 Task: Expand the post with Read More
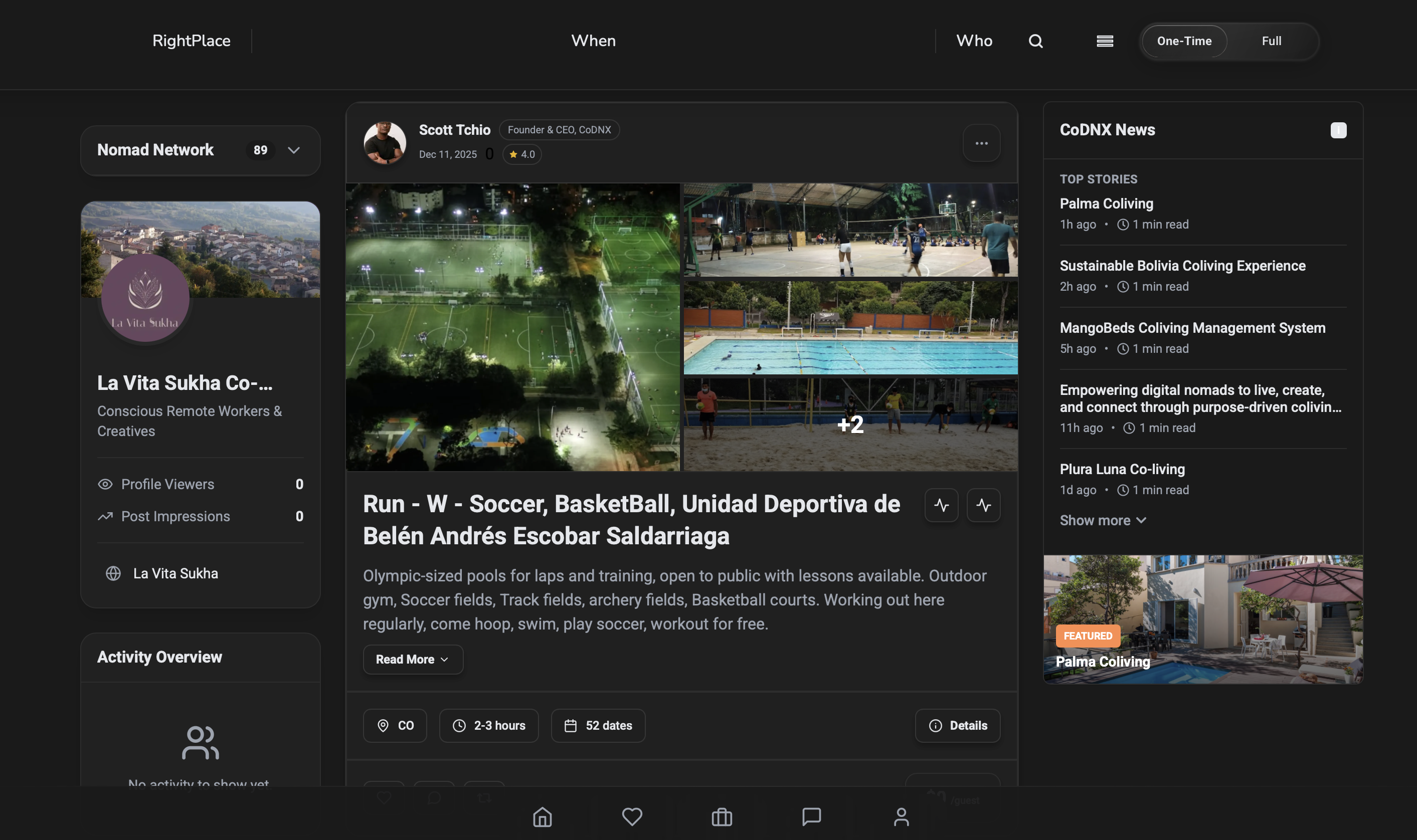413,660
